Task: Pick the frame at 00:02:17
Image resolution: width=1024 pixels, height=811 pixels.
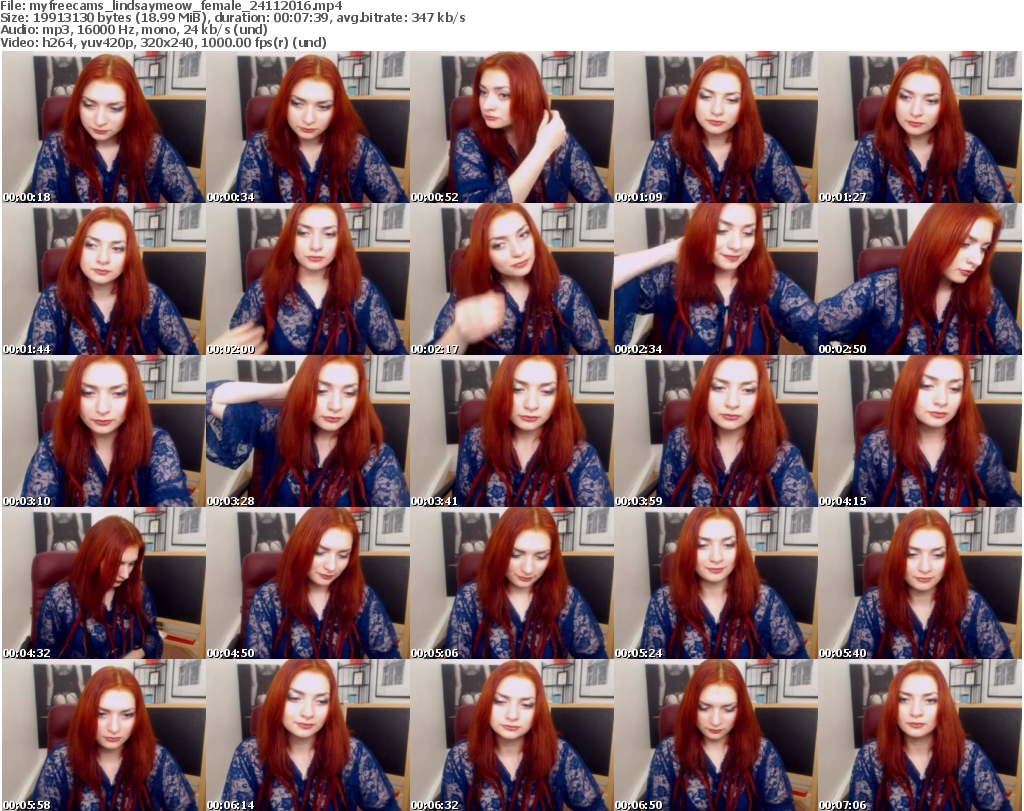Action: pos(511,279)
